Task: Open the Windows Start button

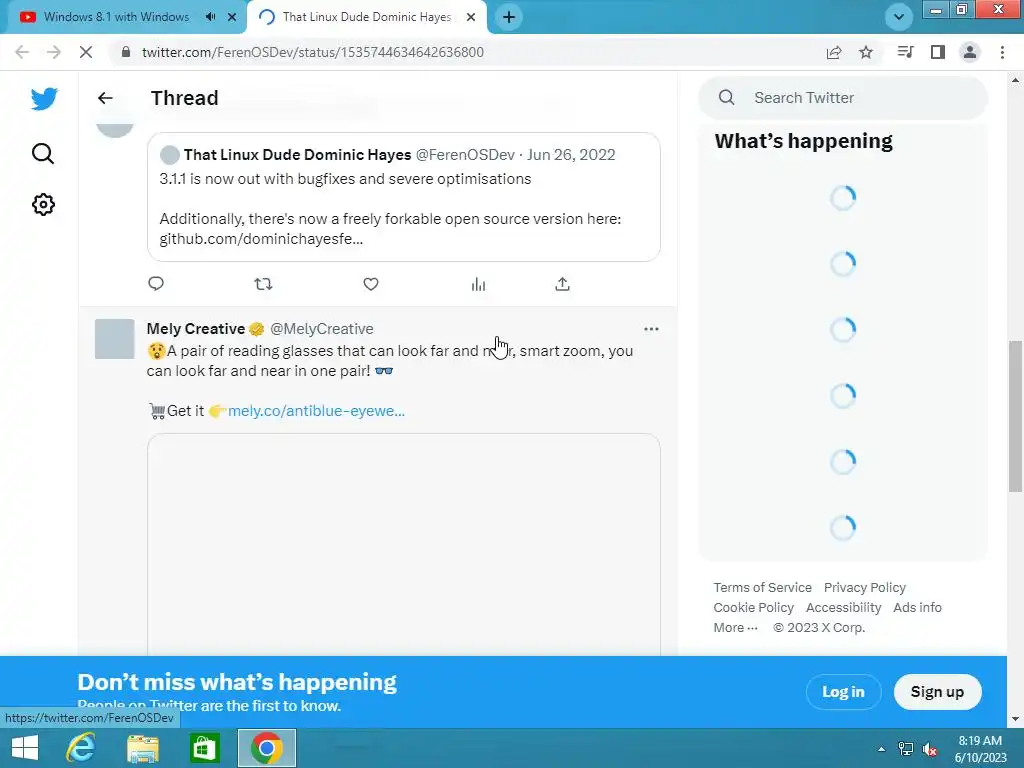Action: [x=25, y=748]
